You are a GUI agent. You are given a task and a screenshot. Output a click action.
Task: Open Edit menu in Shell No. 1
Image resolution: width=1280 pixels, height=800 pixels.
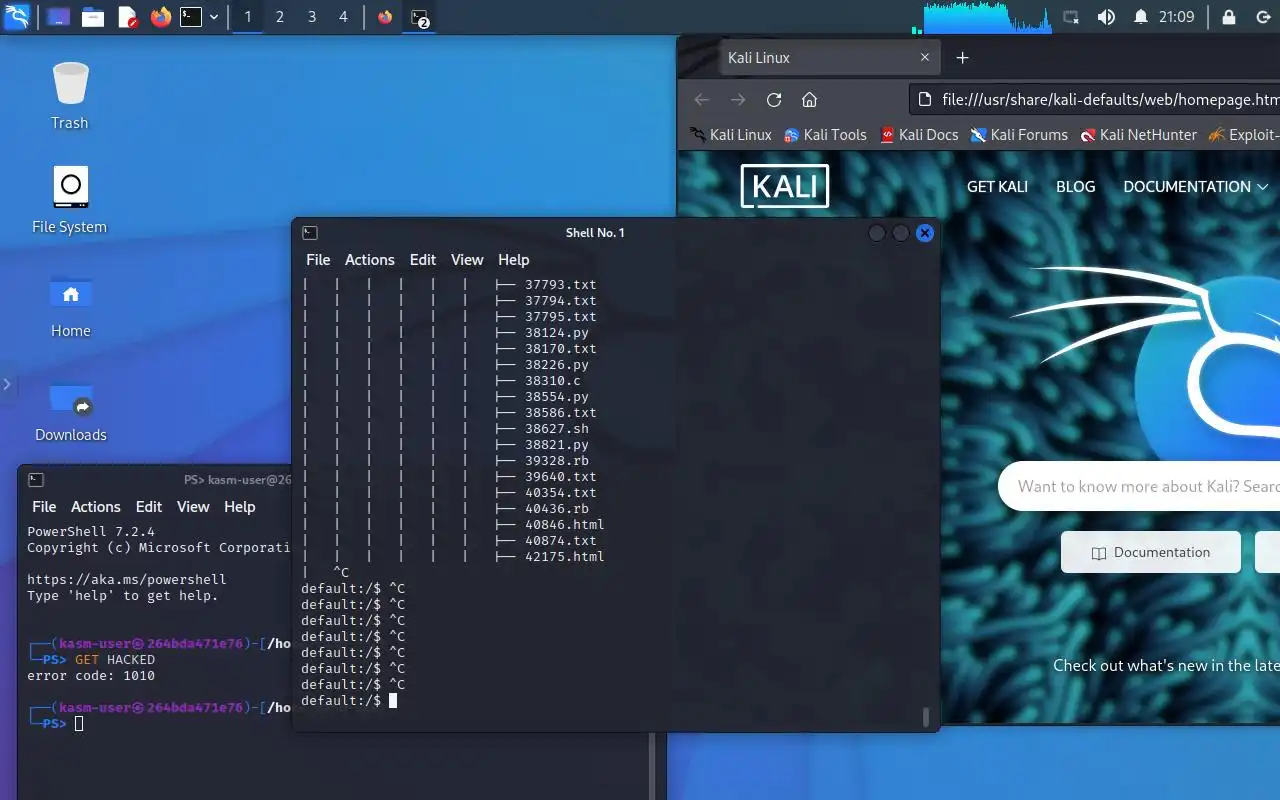423,260
